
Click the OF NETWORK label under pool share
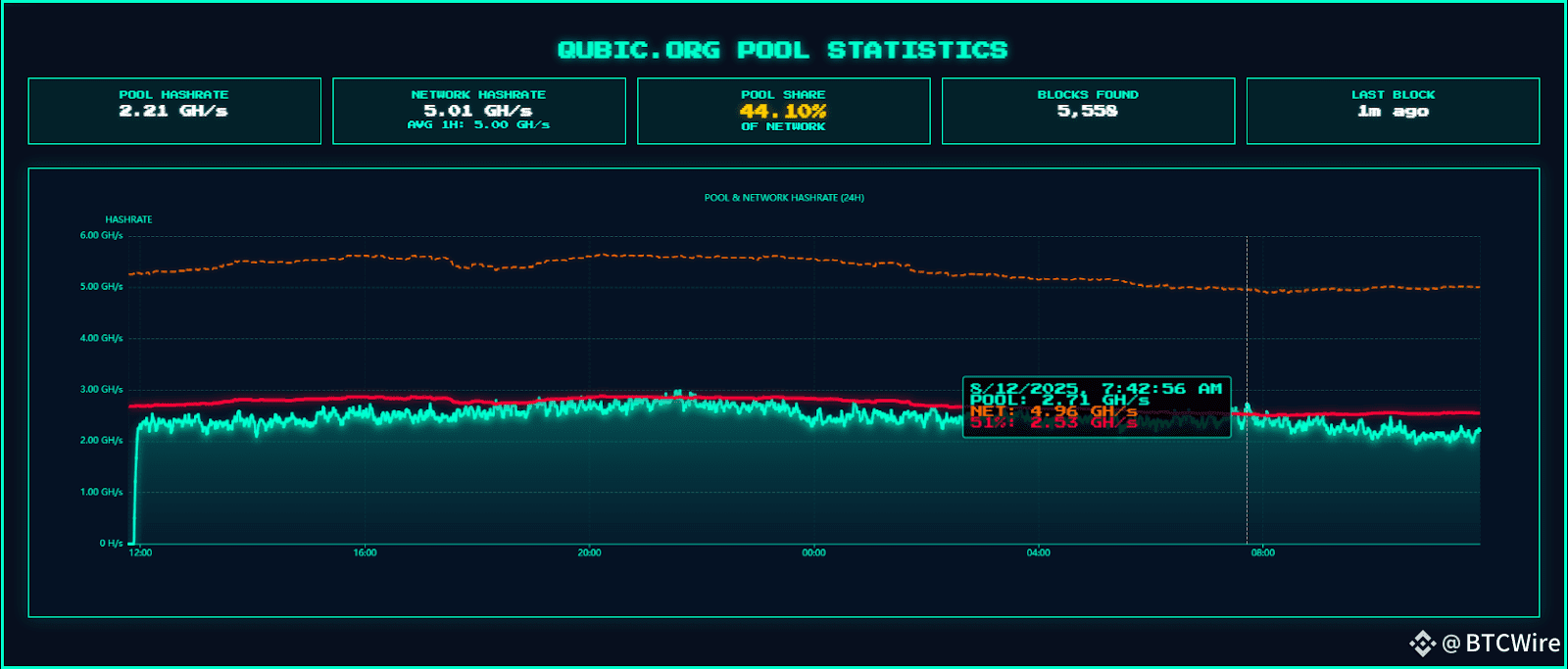[x=783, y=126]
